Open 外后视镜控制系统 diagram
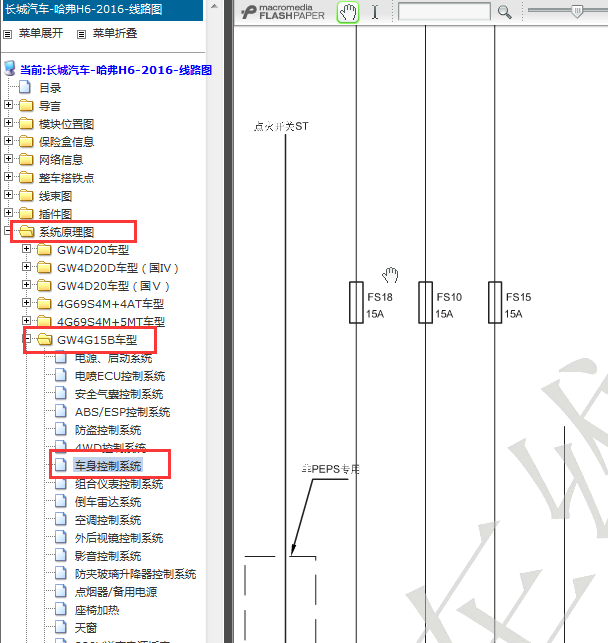This screenshot has width=608, height=643. click(x=119, y=538)
